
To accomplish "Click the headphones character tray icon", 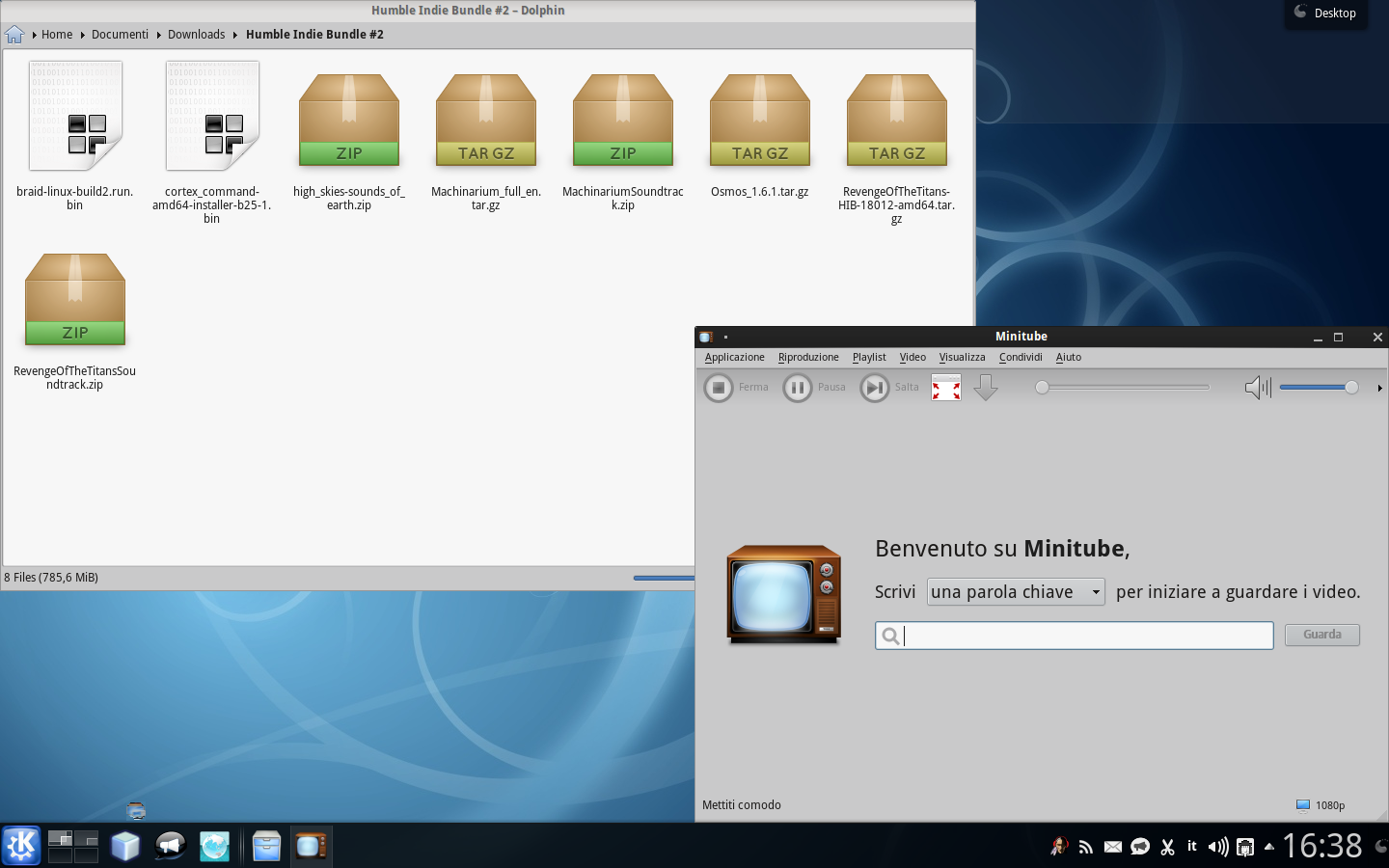I will [1059, 847].
